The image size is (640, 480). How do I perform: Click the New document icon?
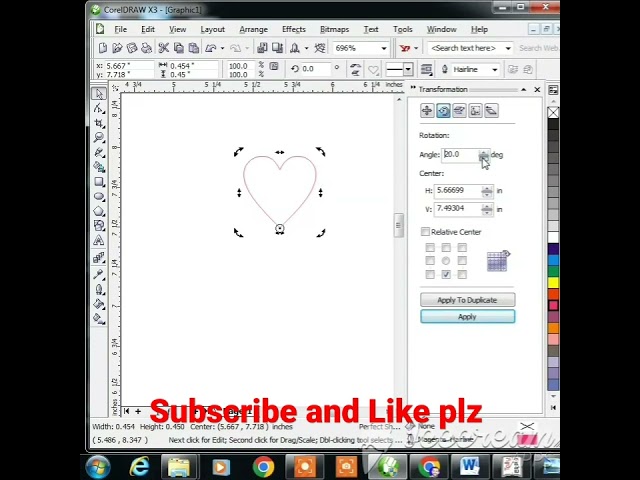[x=102, y=48]
